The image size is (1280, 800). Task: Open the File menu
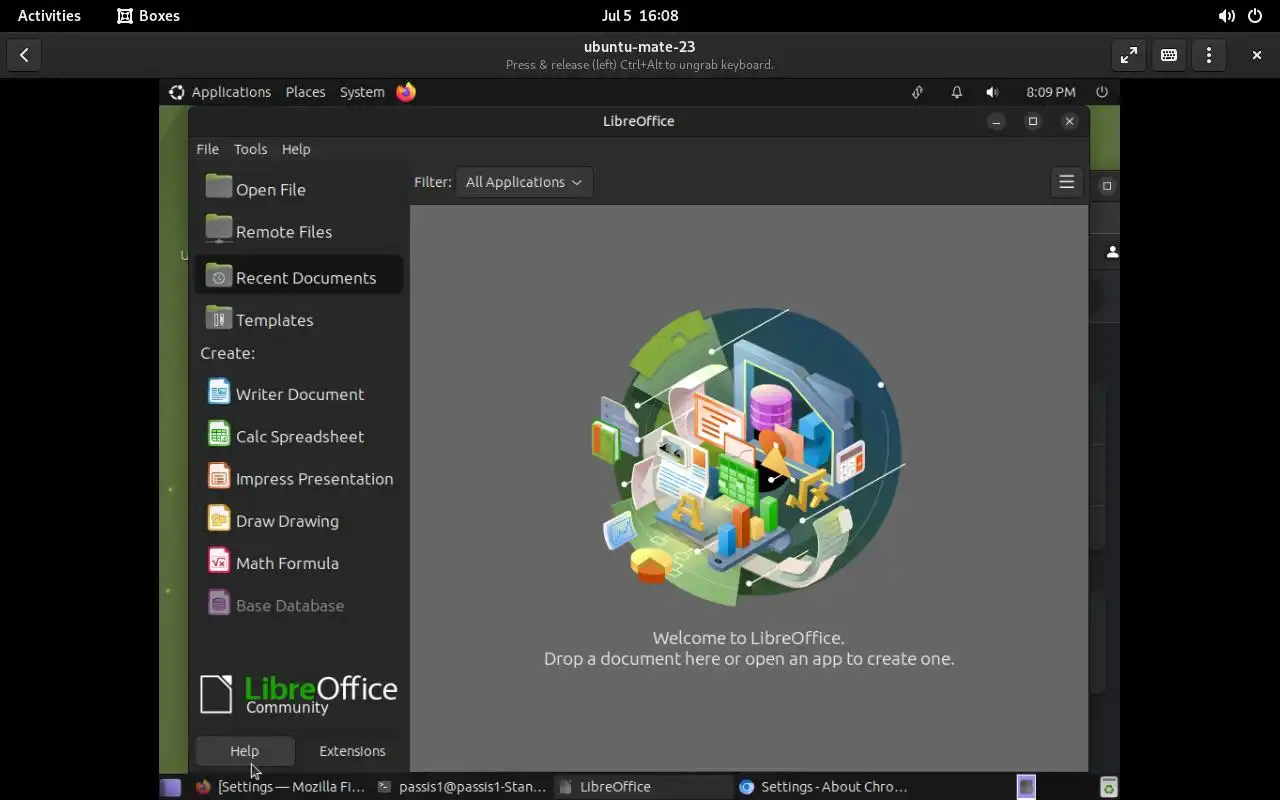(x=207, y=149)
